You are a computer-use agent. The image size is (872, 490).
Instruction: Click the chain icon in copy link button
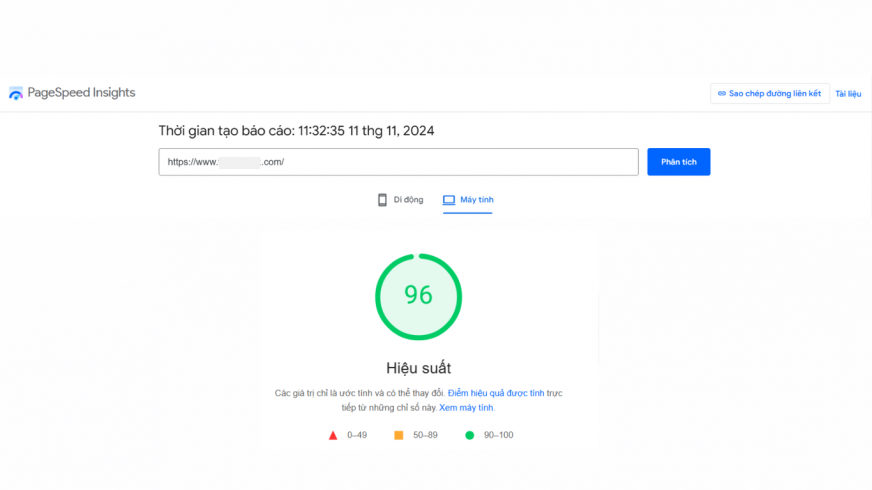[x=722, y=94]
